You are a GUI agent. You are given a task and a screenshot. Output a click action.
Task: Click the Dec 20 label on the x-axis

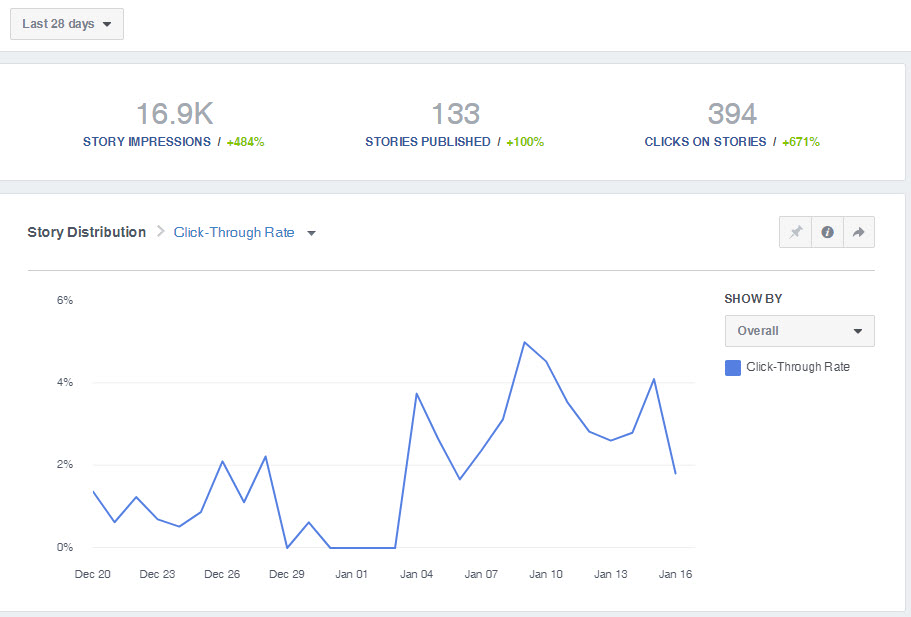(93, 574)
